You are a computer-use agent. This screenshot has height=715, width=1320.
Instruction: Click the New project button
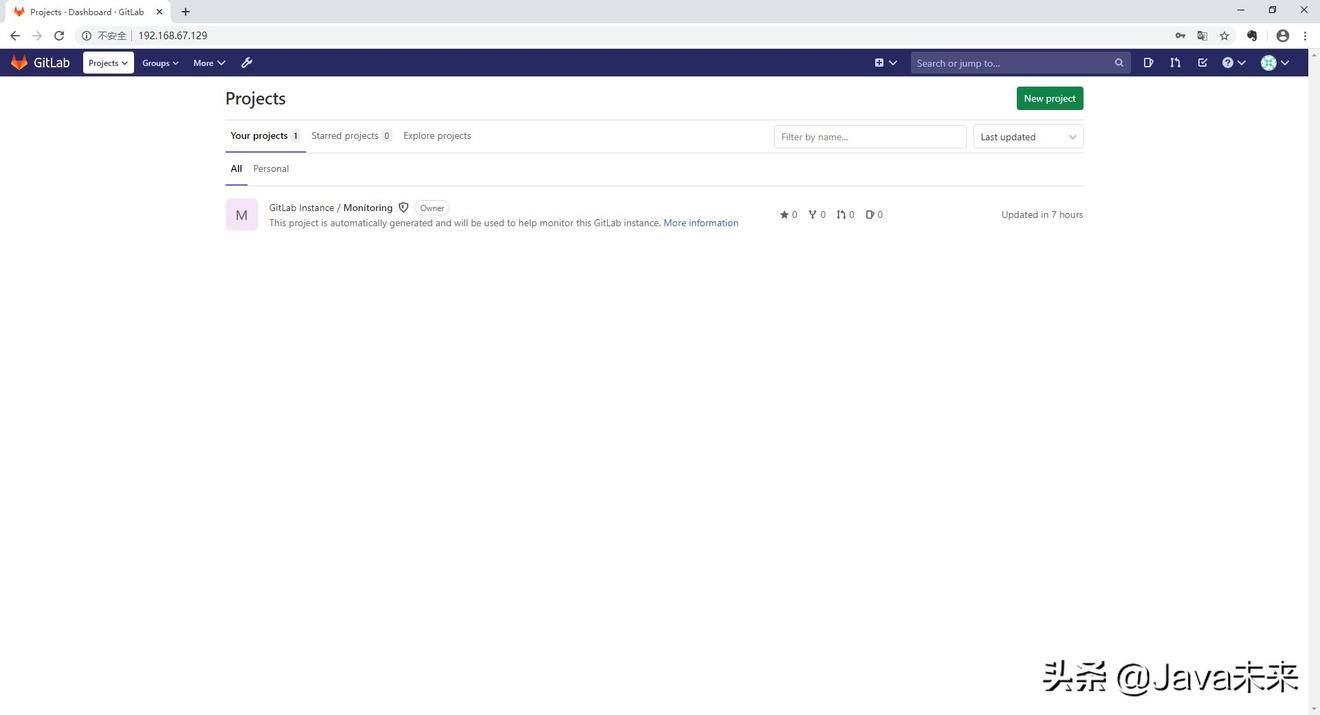pyautogui.click(x=1049, y=98)
